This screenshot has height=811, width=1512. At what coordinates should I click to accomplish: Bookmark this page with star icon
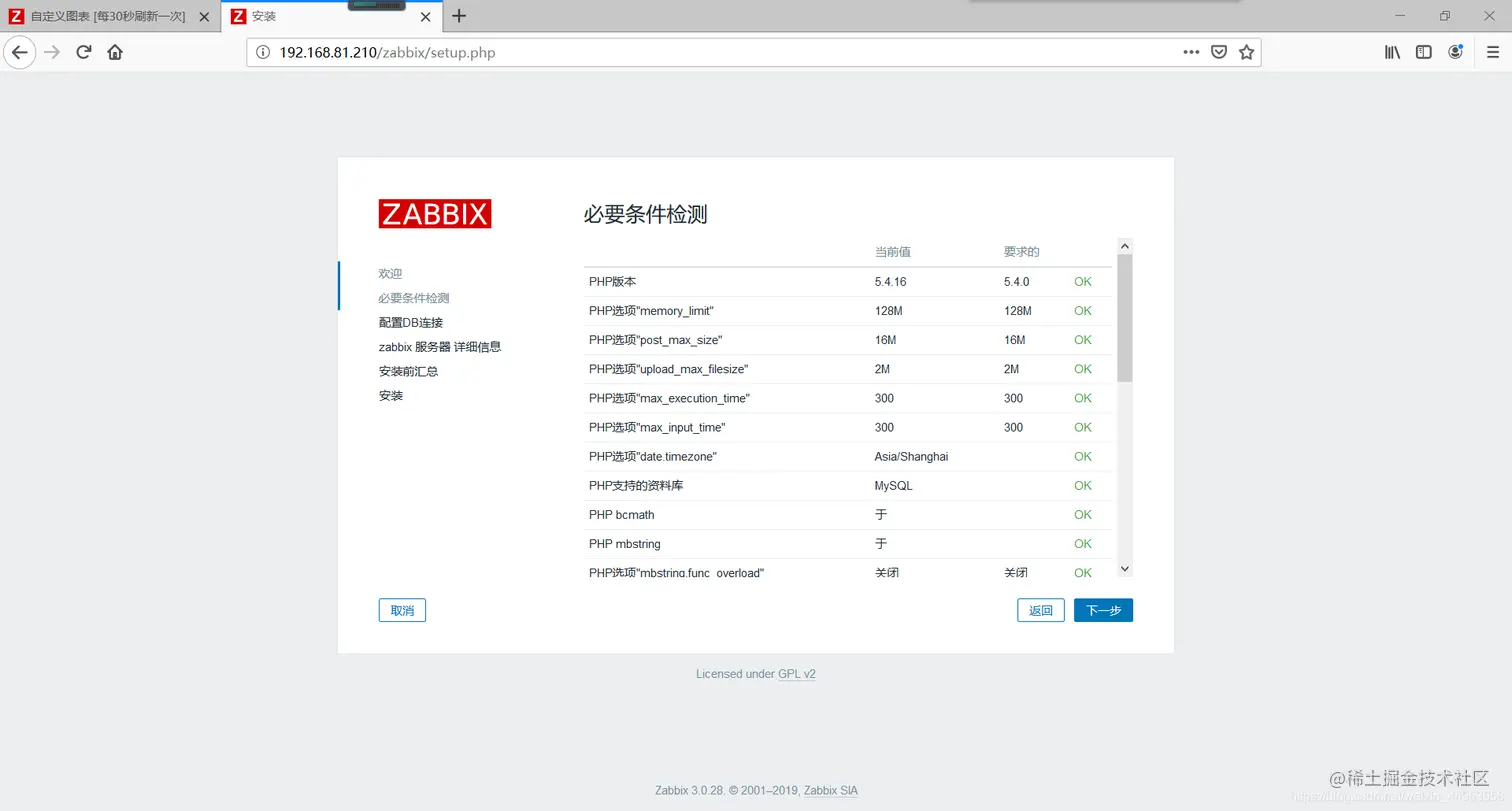point(1246,52)
